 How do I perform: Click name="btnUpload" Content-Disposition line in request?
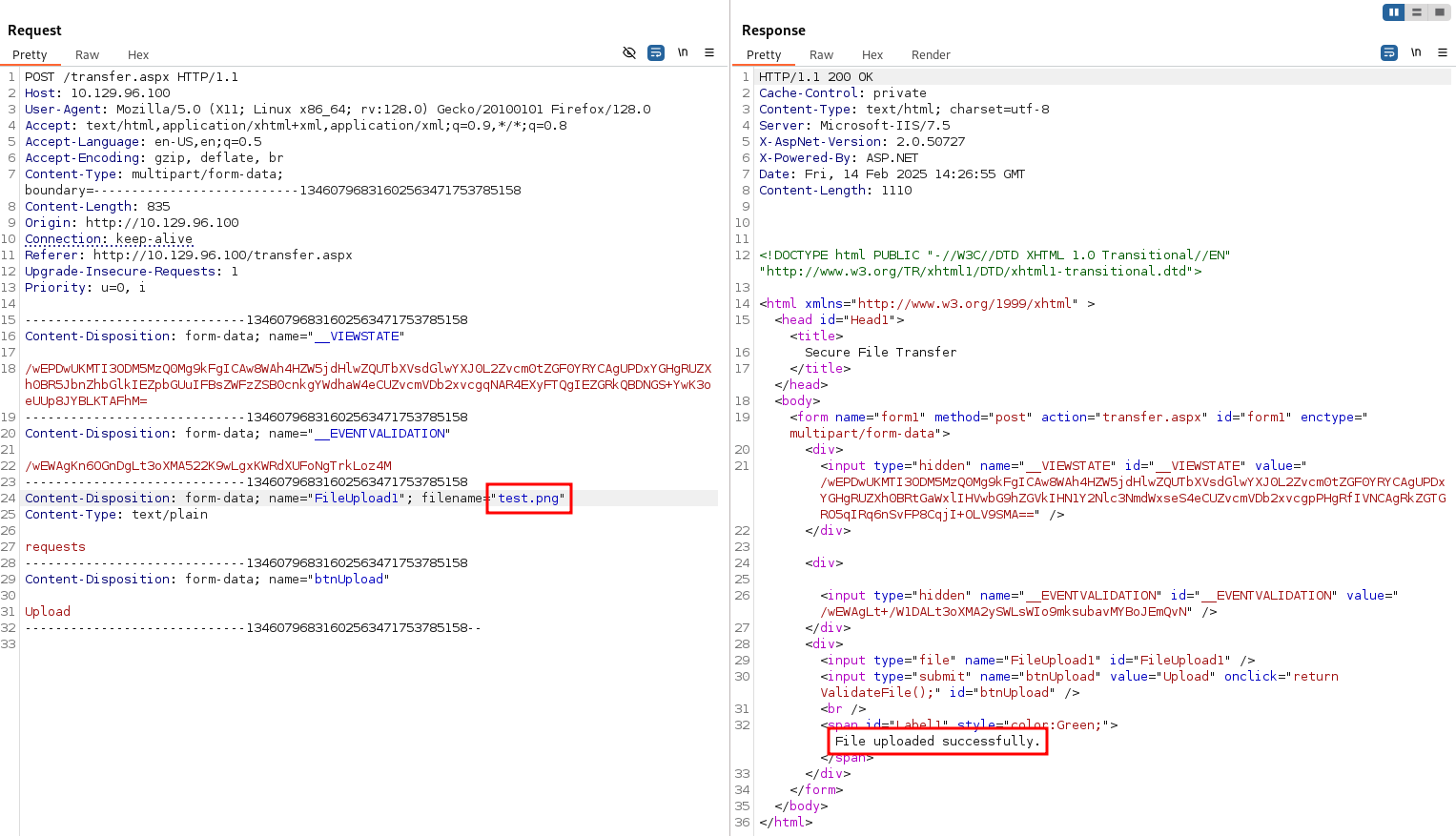tap(207, 580)
